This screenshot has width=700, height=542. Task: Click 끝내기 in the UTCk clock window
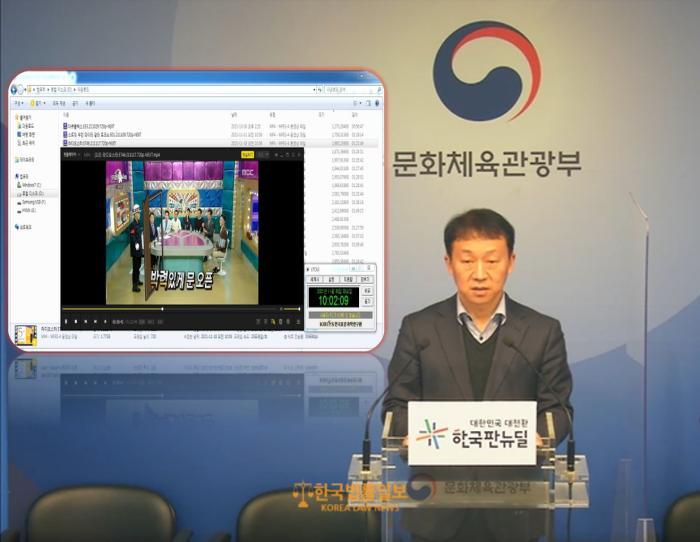[x=365, y=279]
